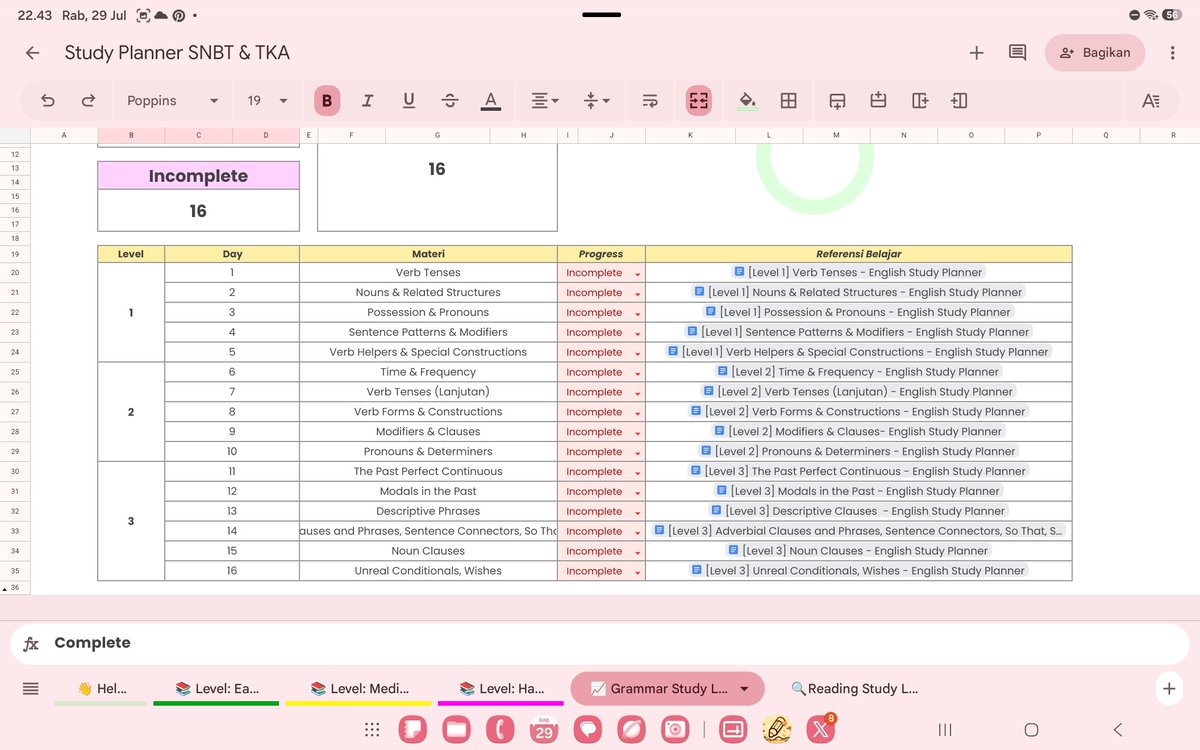Undo the last edit
This screenshot has width=1200, height=750.
(x=48, y=100)
